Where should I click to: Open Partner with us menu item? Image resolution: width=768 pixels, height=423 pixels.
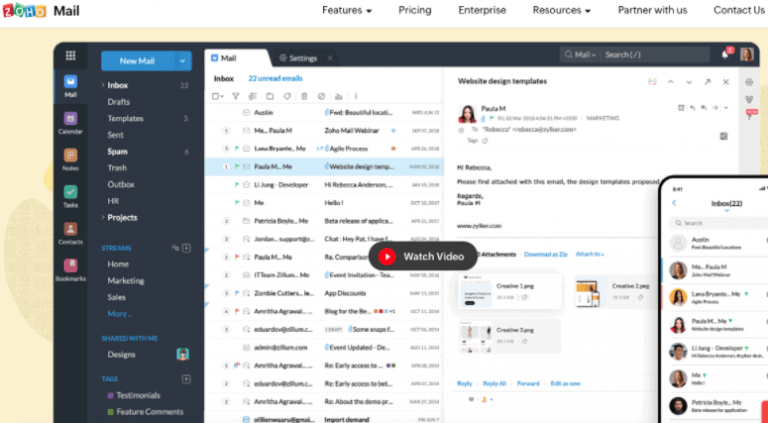(x=652, y=10)
